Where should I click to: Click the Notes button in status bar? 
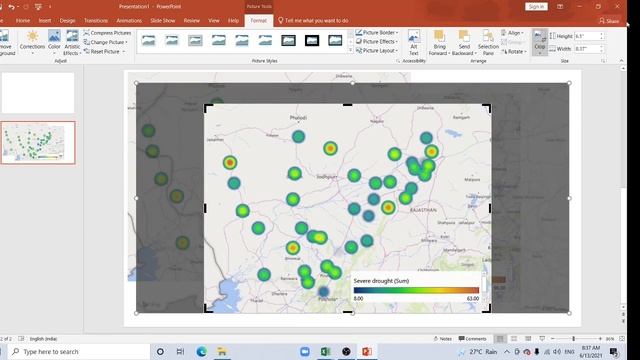[442, 339]
